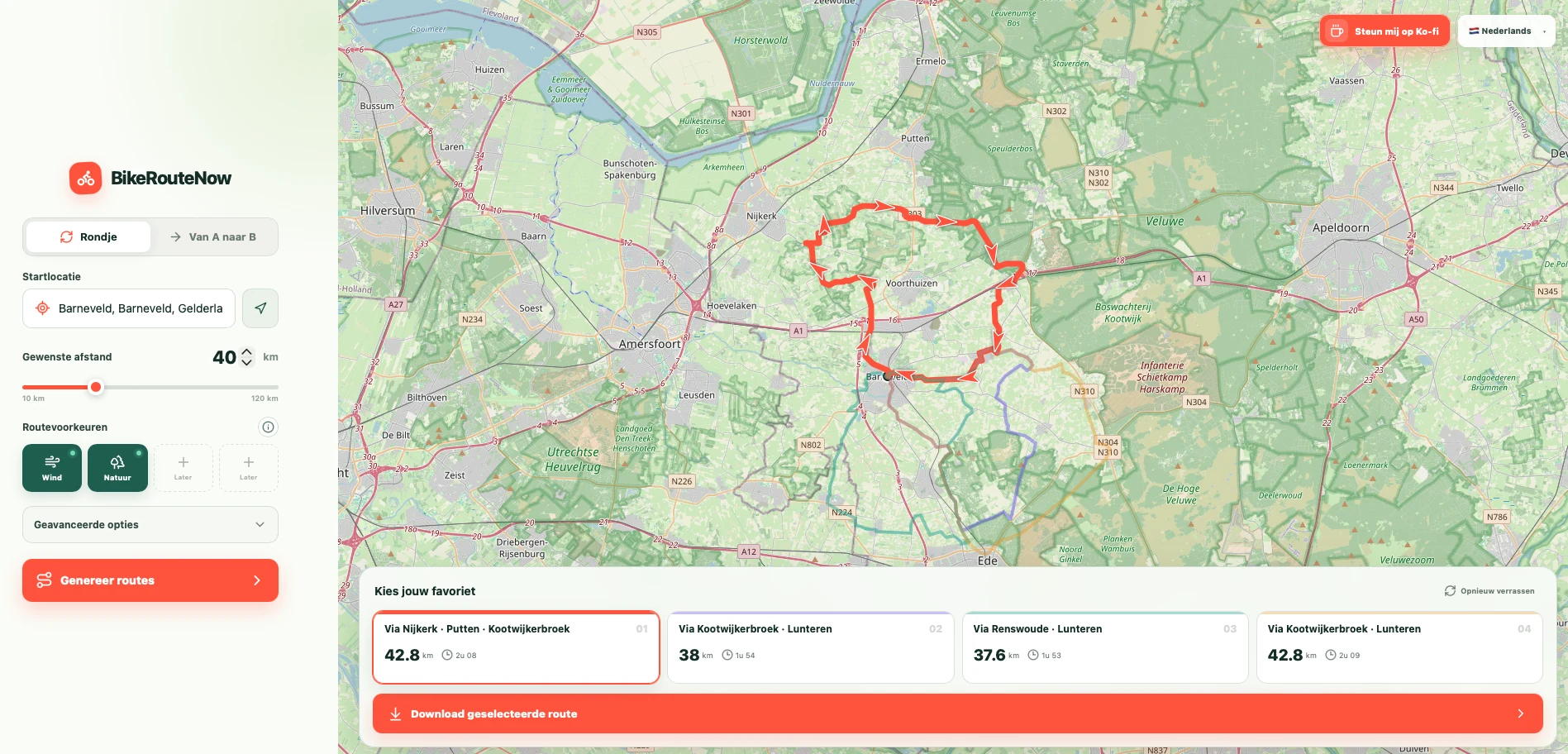
Task: Click the 40 km distance value
Action: 225,357
